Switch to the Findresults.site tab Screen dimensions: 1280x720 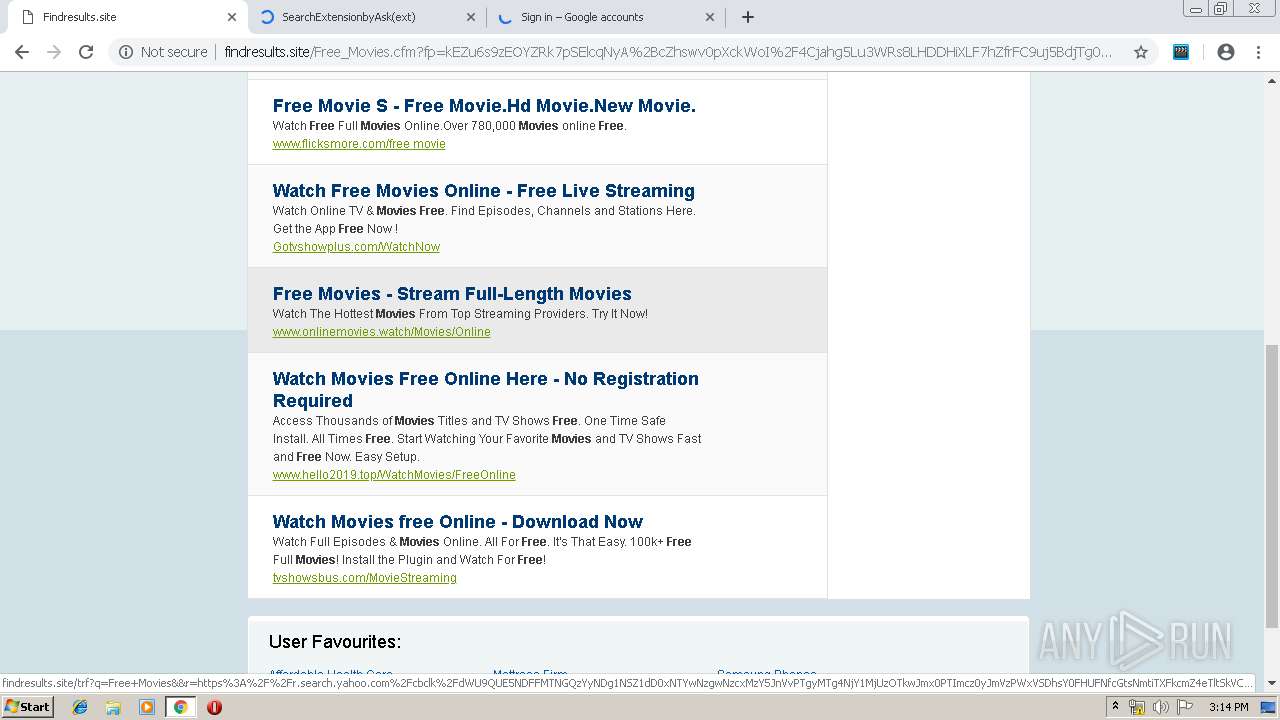click(125, 17)
